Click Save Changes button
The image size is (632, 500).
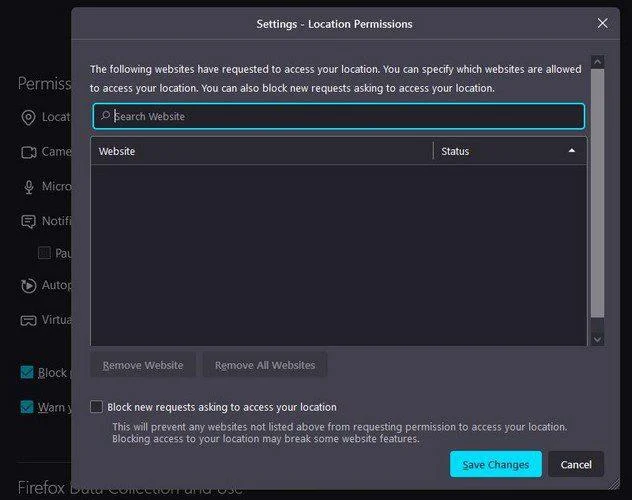pos(496,465)
